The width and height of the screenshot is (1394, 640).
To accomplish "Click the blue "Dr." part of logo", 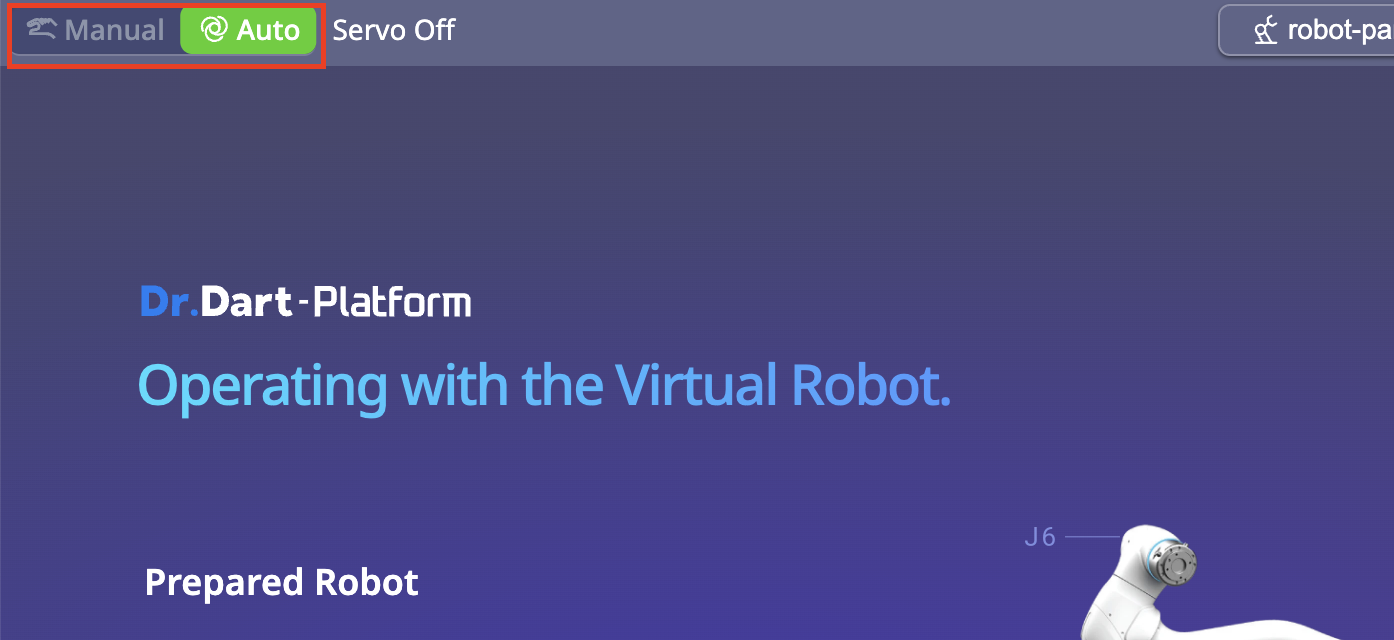I will 168,301.
